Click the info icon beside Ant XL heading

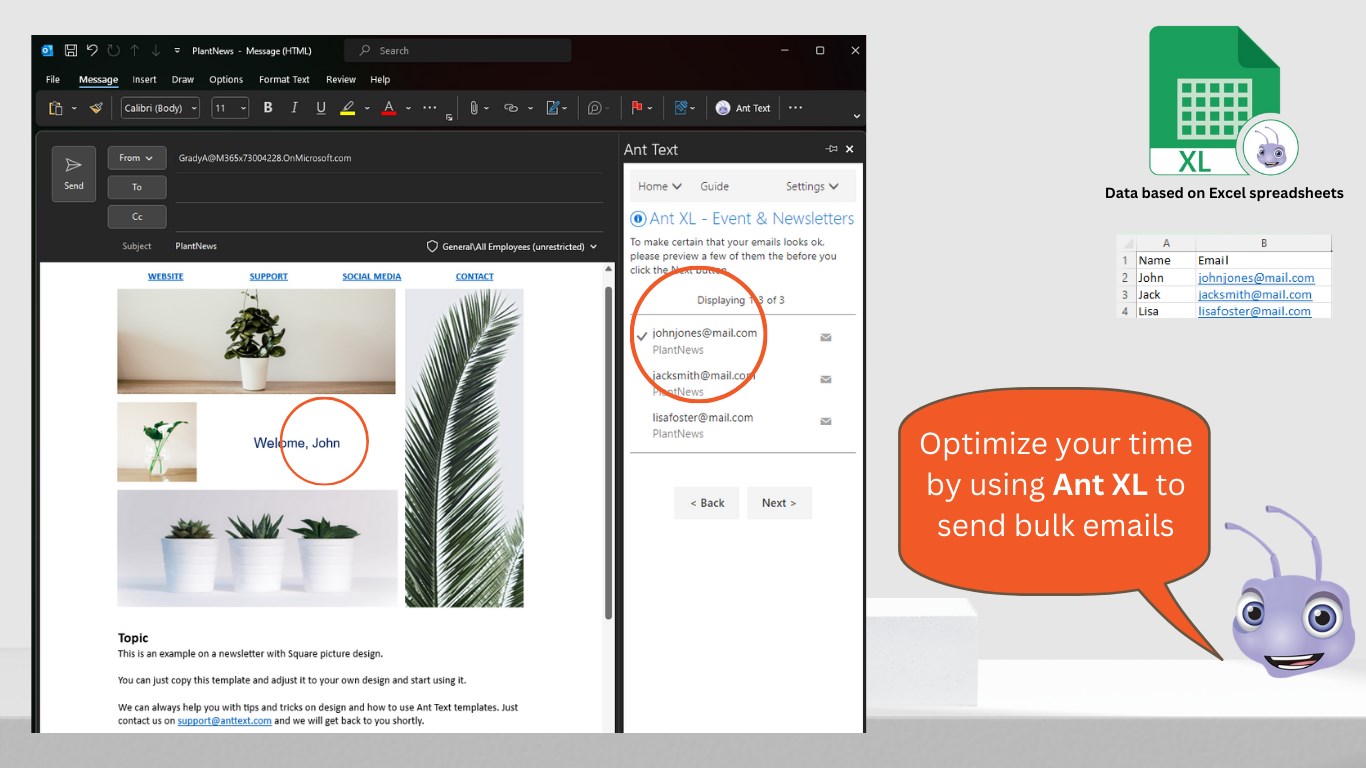pos(638,219)
